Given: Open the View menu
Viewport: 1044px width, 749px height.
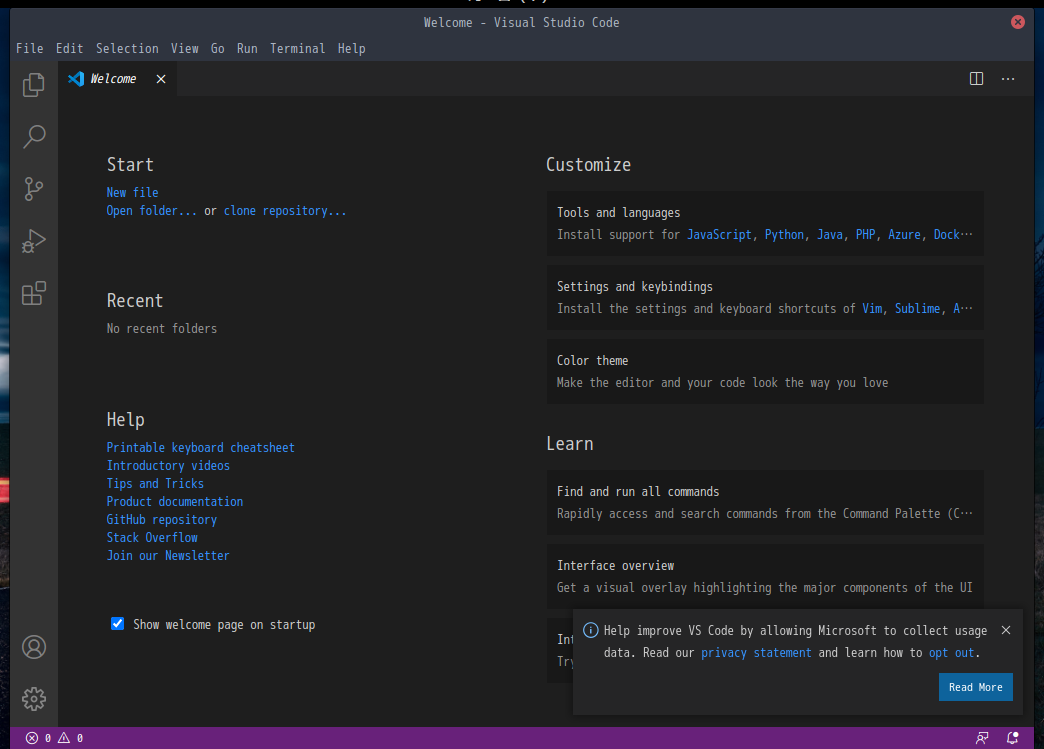Looking at the screenshot, I should pos(184,49).
